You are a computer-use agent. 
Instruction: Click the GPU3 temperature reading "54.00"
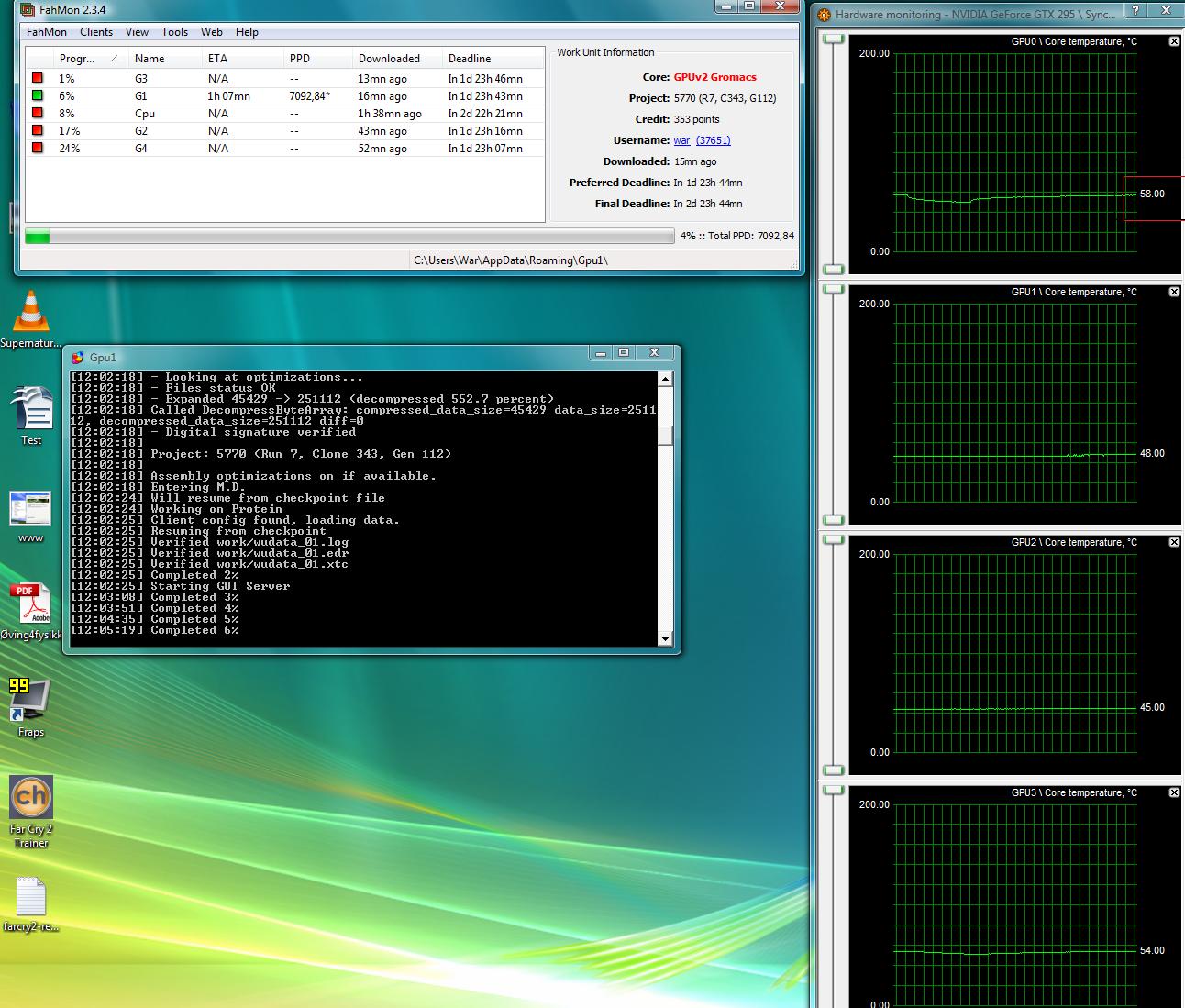1152,950
